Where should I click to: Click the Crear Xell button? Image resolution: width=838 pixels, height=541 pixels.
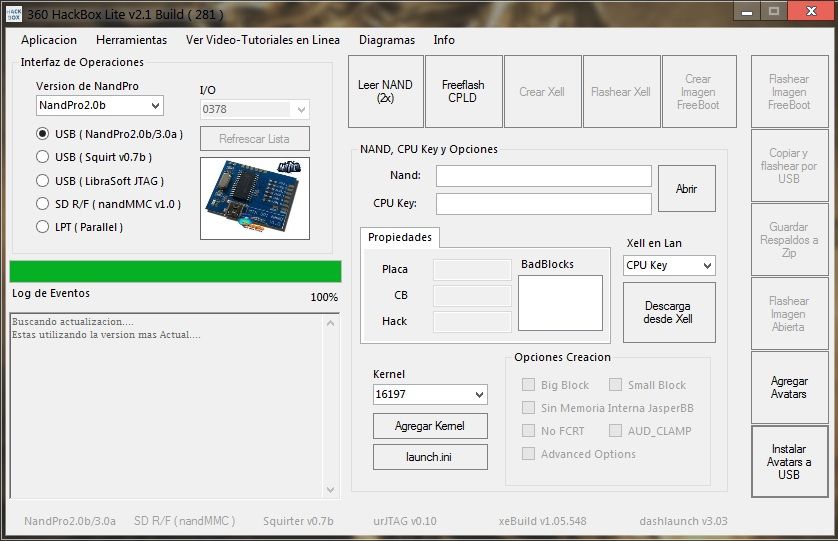tap(542, 91)
